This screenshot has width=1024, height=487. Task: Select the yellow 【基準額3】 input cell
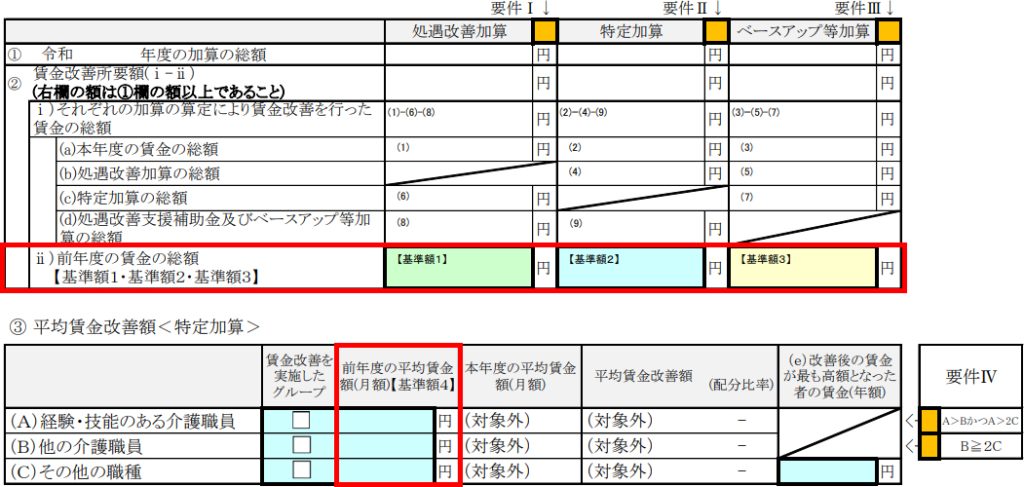tap(803, 268)
